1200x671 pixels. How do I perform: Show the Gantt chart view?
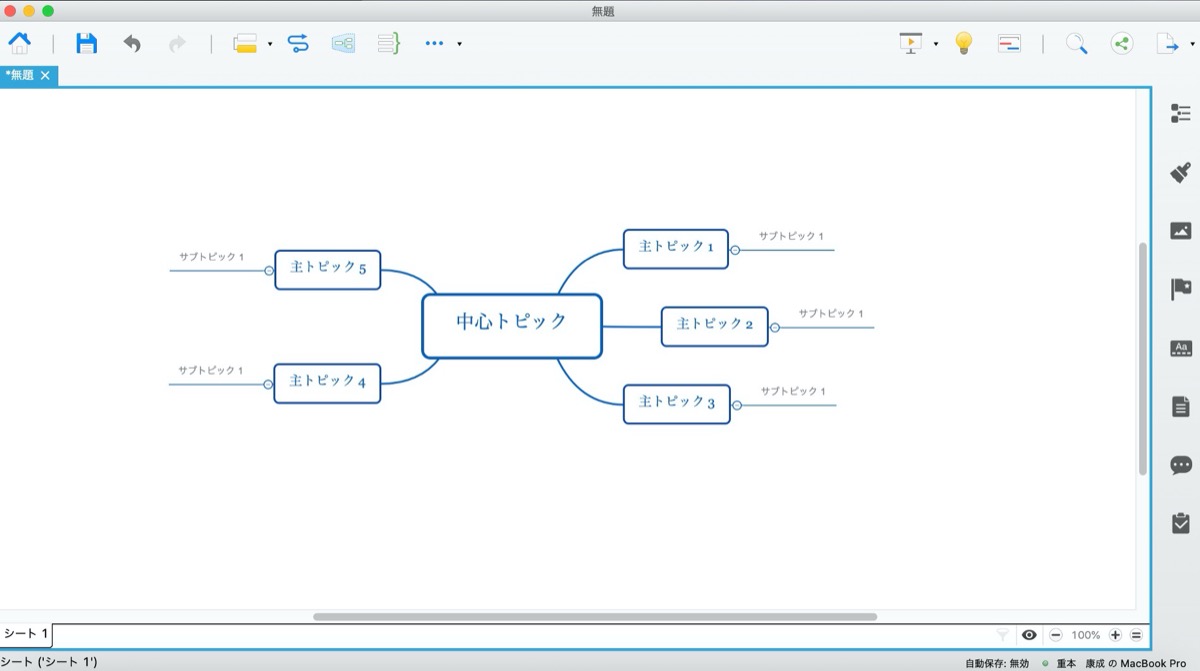(1009, 43)
